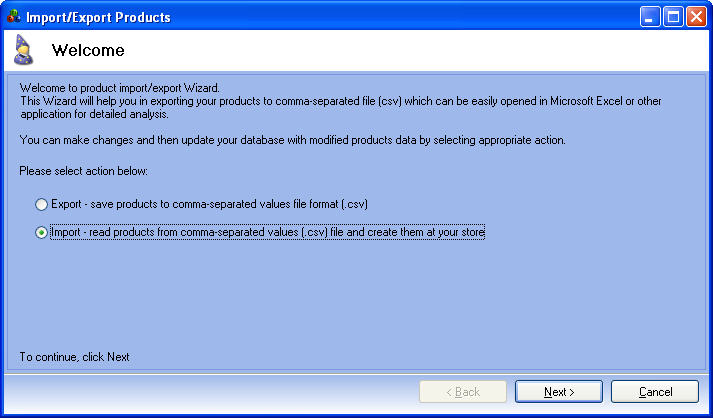Click the 'To continue, click Next' hint
This screenshot has width=713, height=418.
(x=75, y=357)
